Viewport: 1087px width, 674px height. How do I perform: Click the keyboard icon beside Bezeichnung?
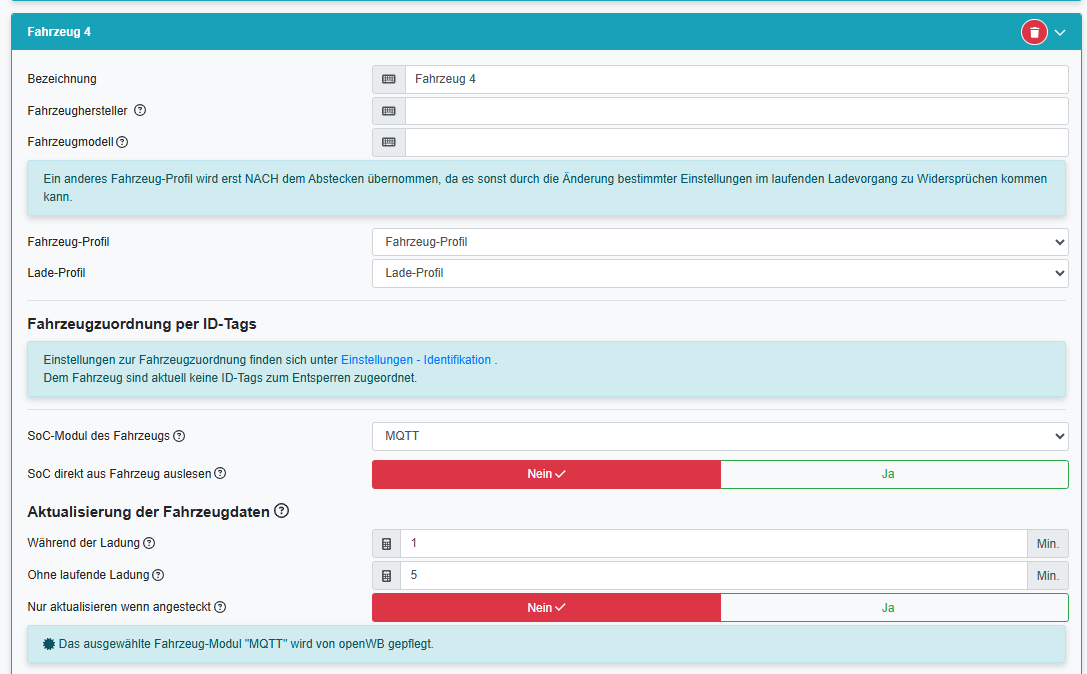(x=389, y=79)
